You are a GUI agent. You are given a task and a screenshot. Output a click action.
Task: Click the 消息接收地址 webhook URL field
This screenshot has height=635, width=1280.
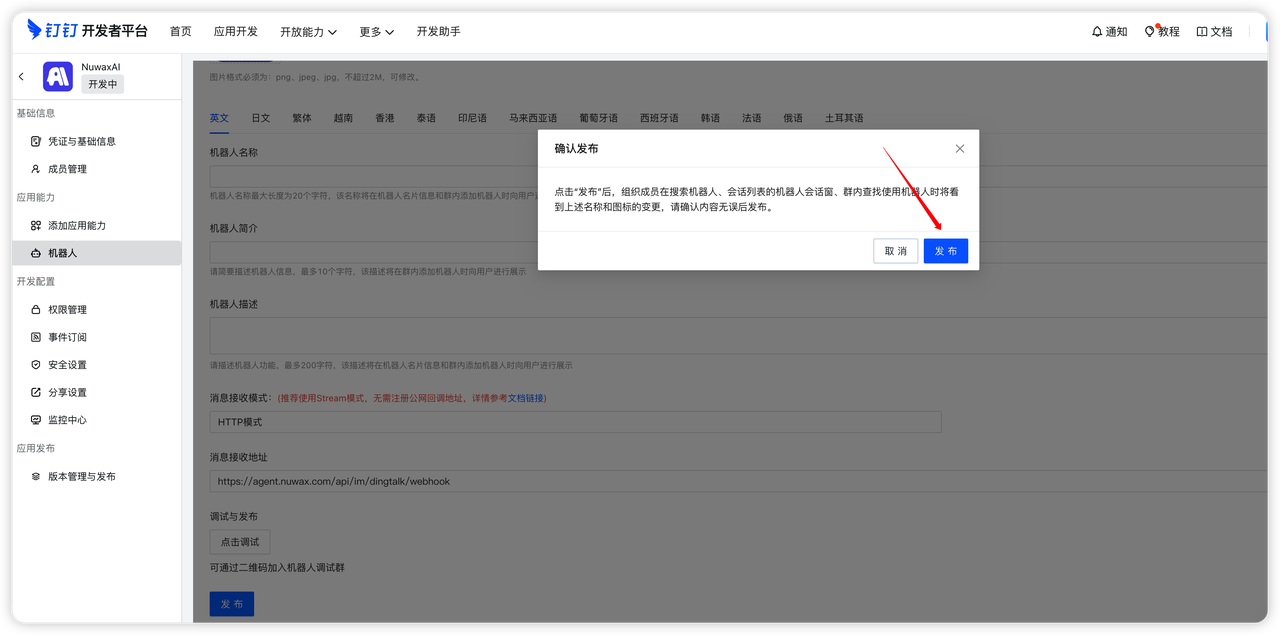click(x=738, y=481)
